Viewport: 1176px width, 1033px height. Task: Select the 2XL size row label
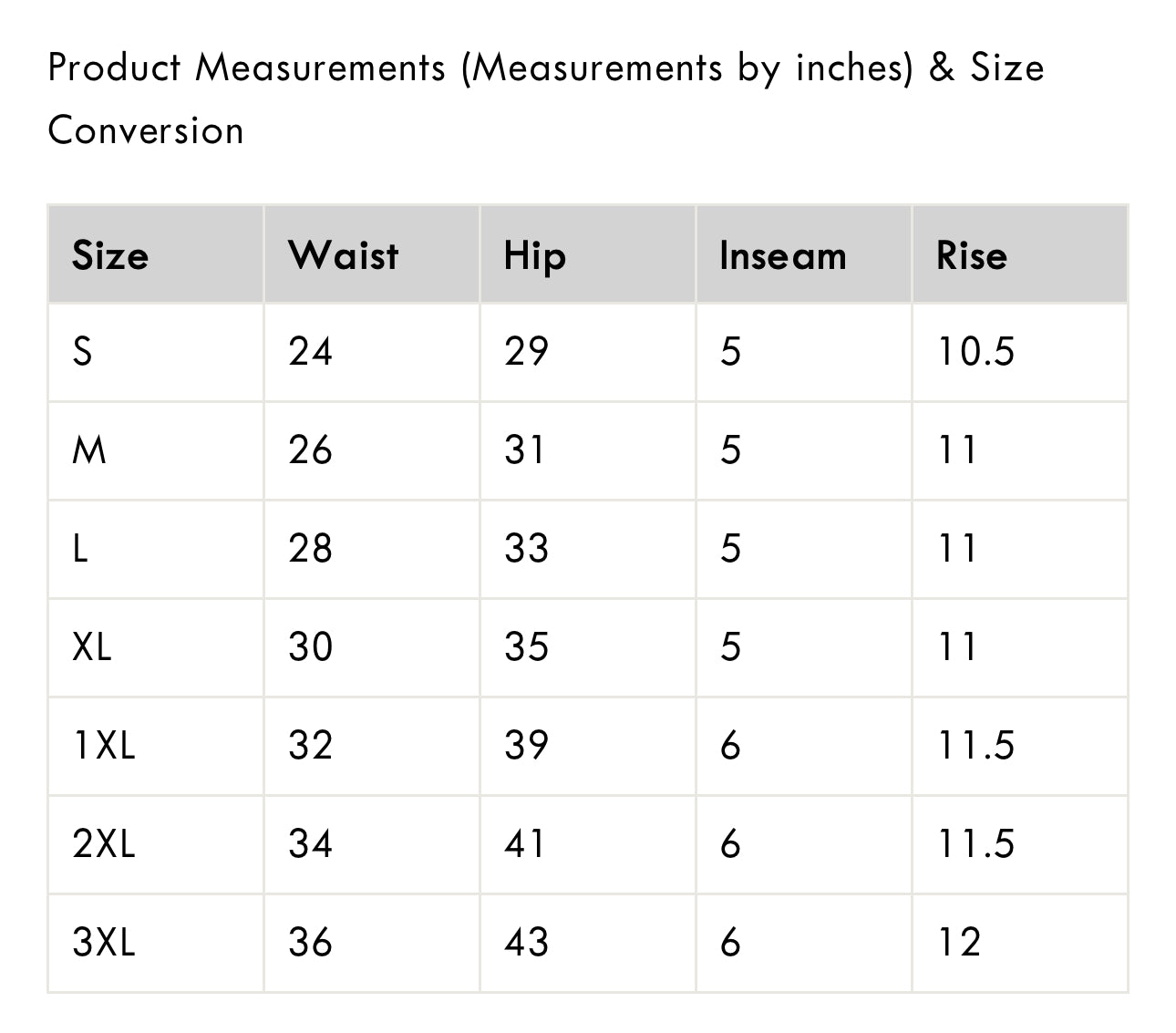(104, 844)
